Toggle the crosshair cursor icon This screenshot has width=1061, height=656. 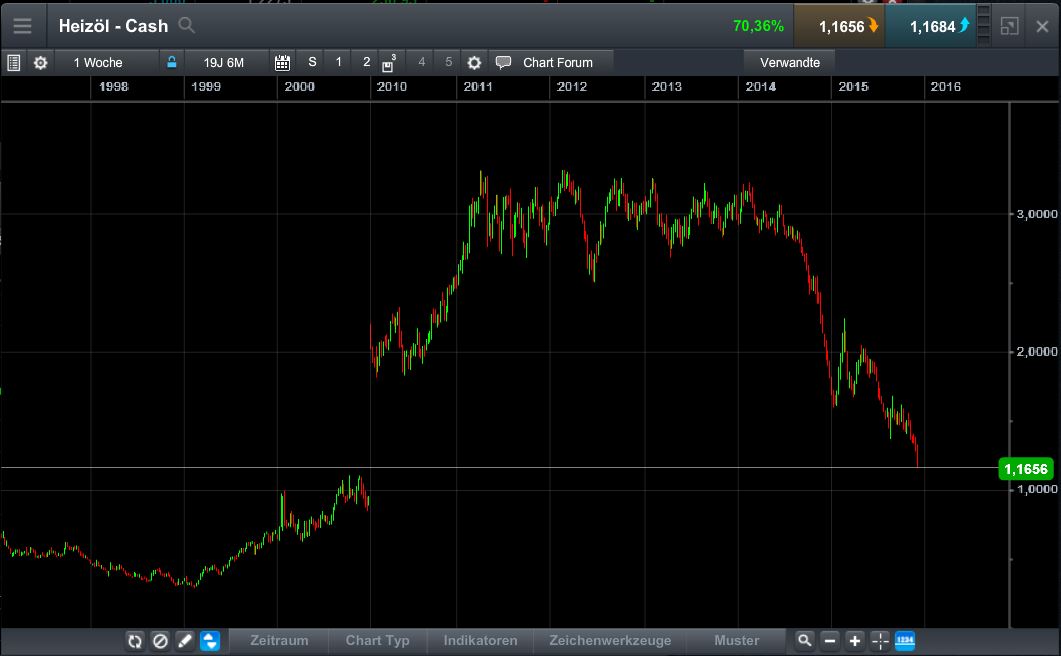click(880, 641)
